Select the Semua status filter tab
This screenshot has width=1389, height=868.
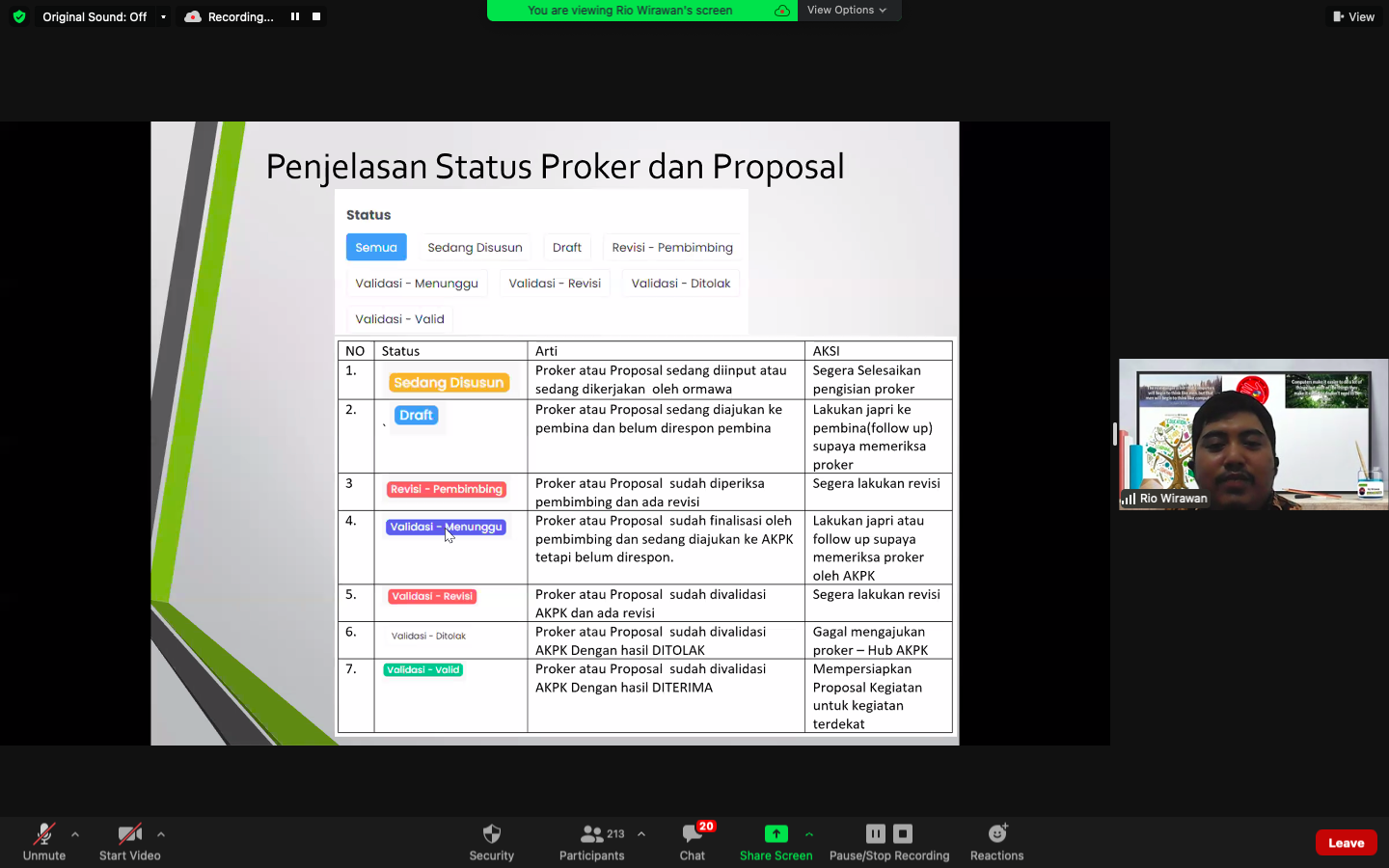point(376,247)
